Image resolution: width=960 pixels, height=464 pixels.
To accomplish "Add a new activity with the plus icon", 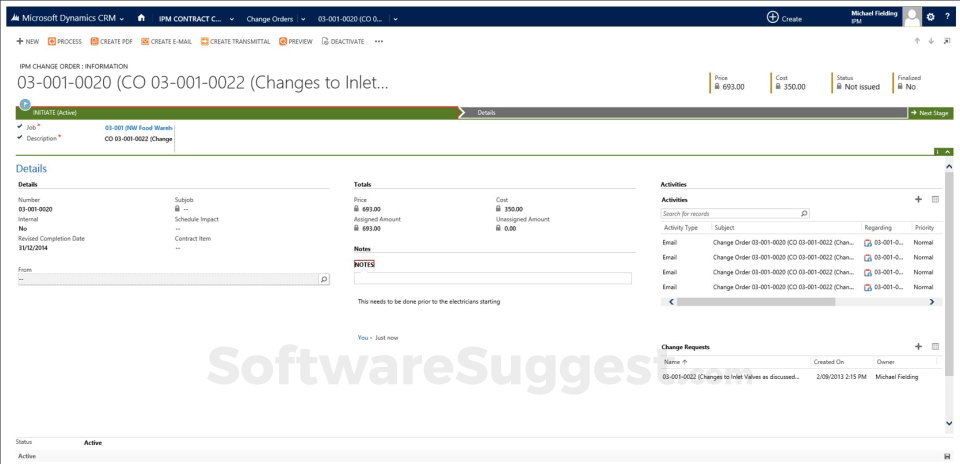I will (x=918, y=199).
